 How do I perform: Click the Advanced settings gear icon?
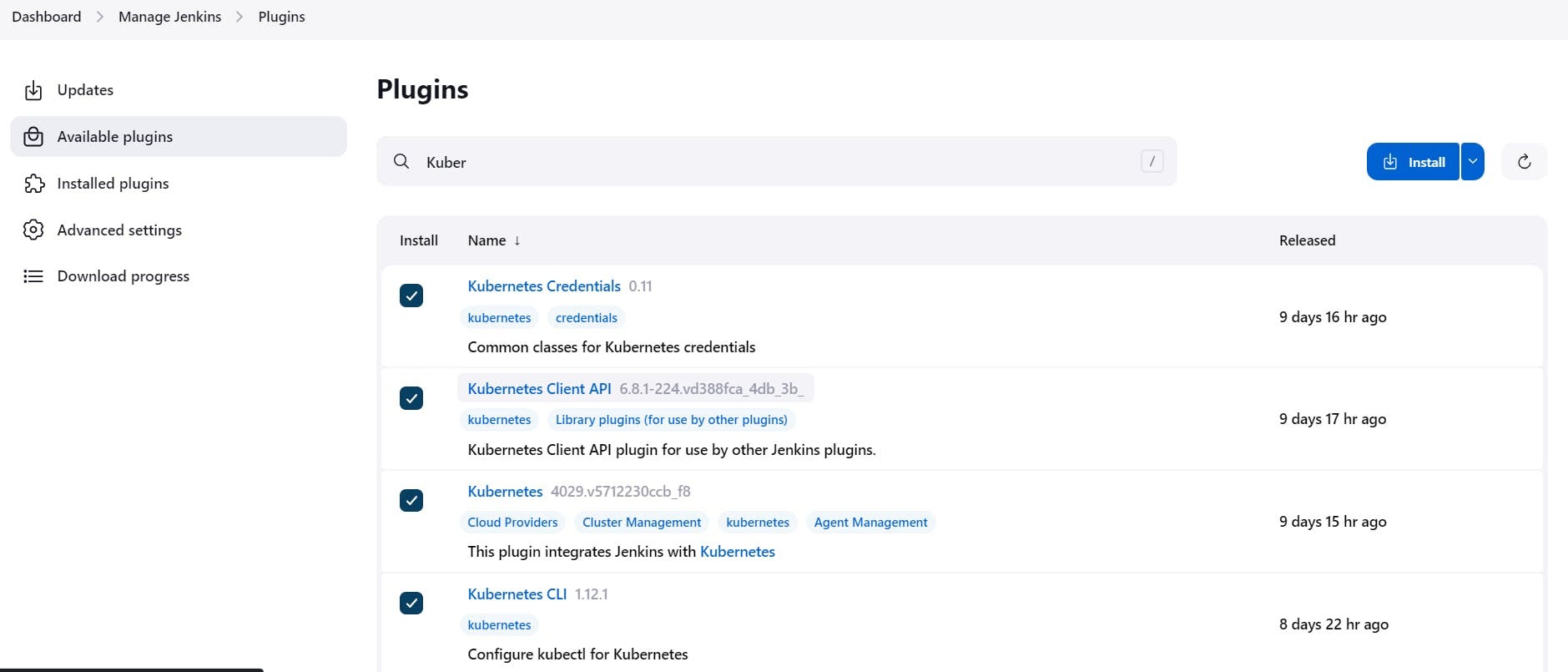coord(33,230)
